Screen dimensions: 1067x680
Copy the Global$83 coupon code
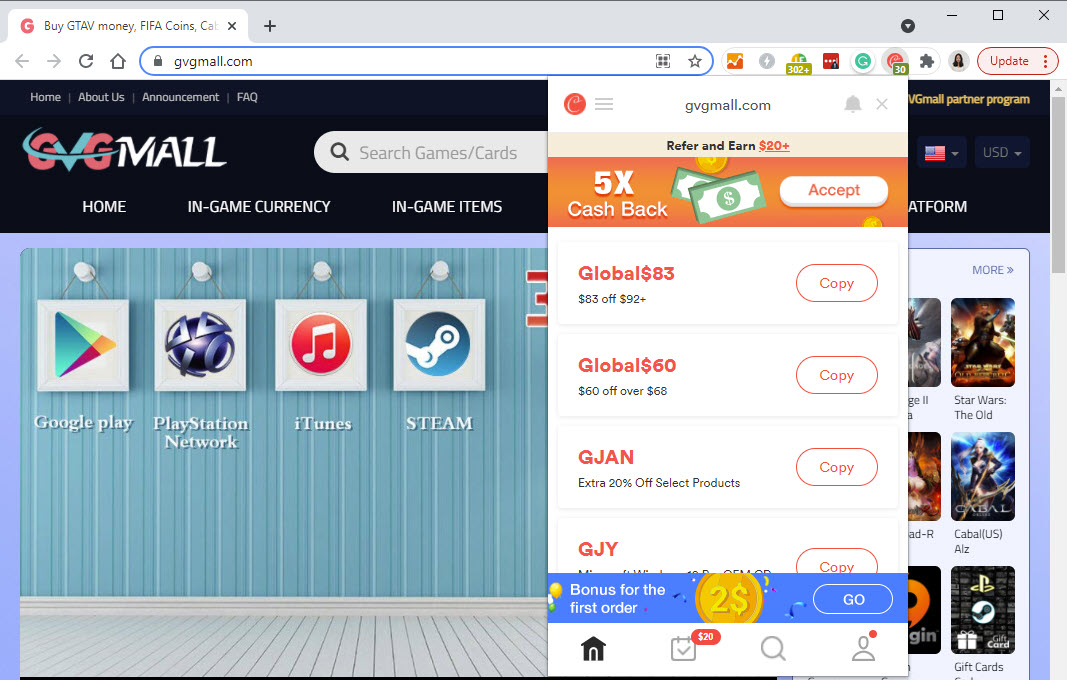coord(836,283)
